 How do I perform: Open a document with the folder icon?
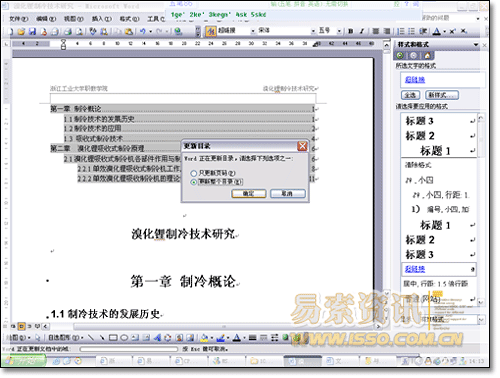(21, 31)
